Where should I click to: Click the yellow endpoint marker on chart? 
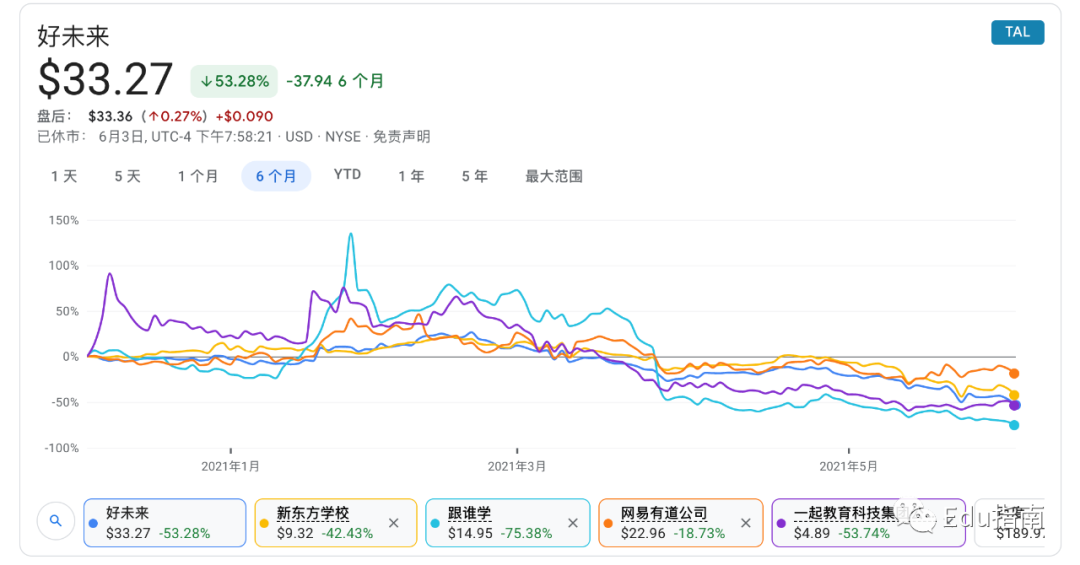pos(1014,395)
